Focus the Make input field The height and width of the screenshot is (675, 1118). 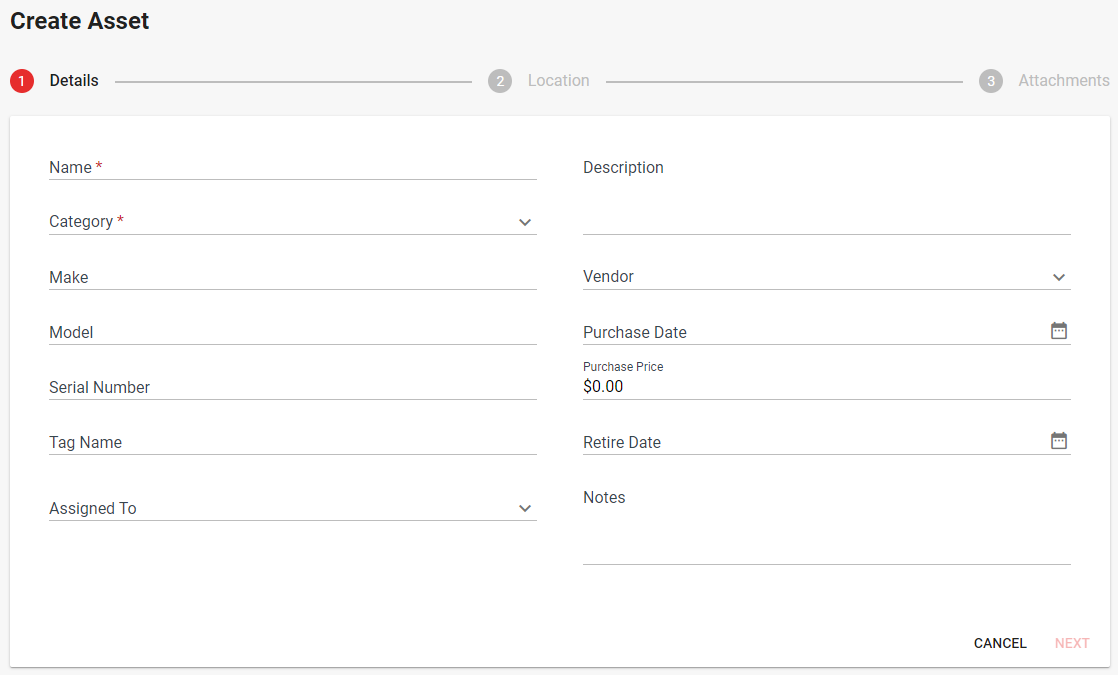point(292,277)
